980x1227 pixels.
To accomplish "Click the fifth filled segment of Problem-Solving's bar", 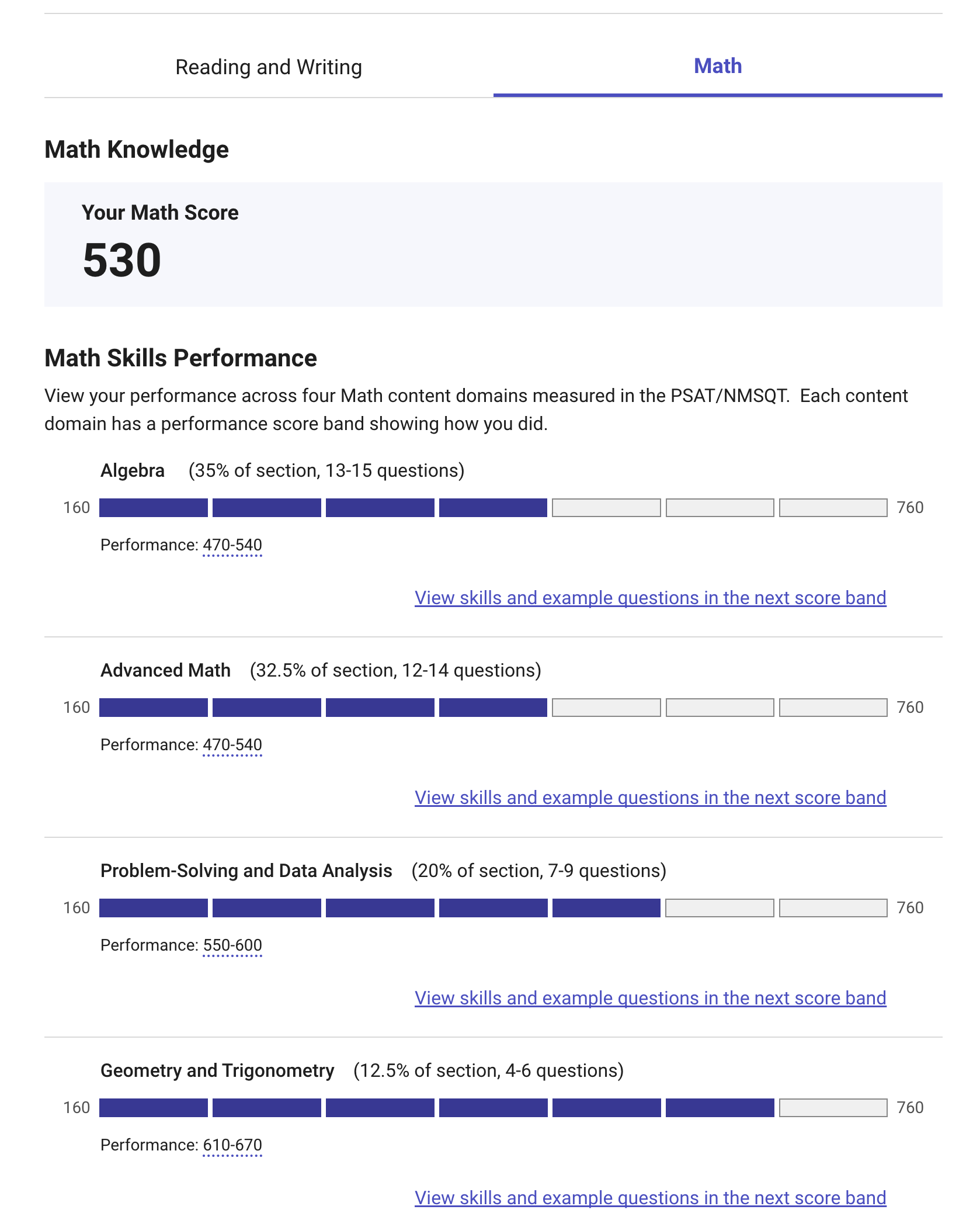I will 606,908.
